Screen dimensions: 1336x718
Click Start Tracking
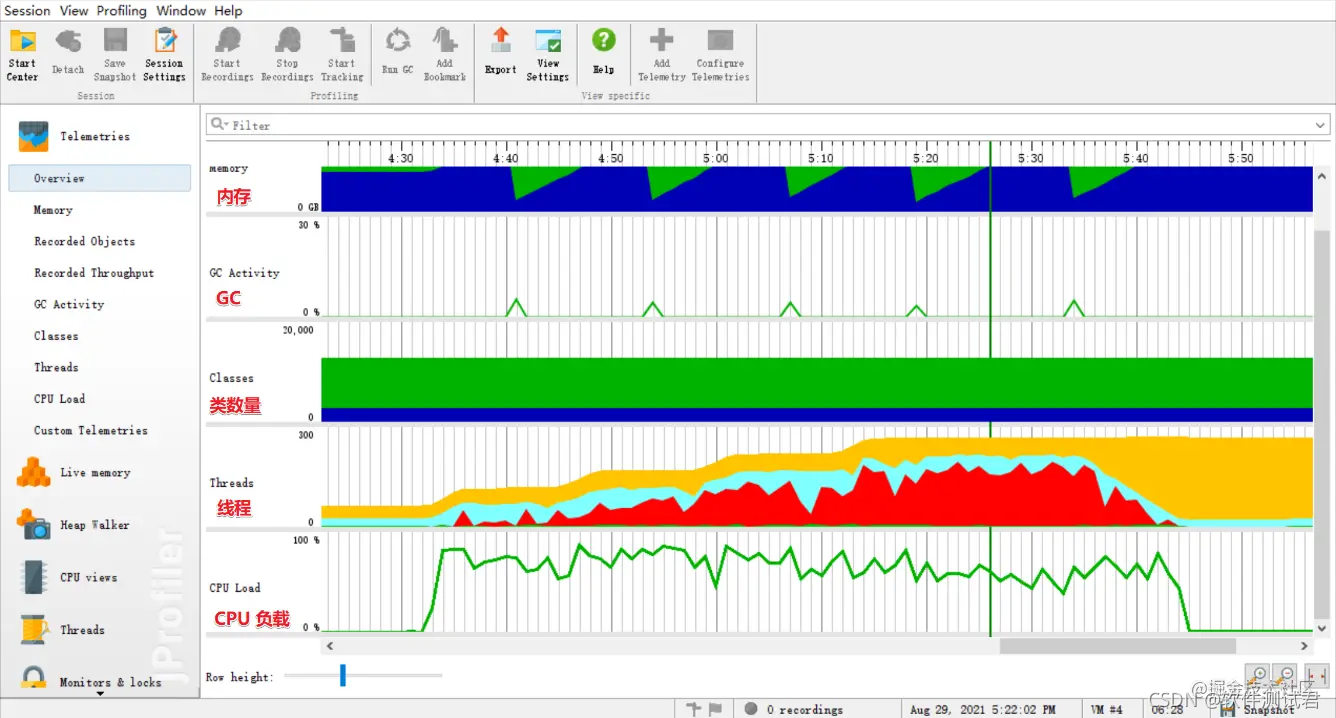point(342,54)
